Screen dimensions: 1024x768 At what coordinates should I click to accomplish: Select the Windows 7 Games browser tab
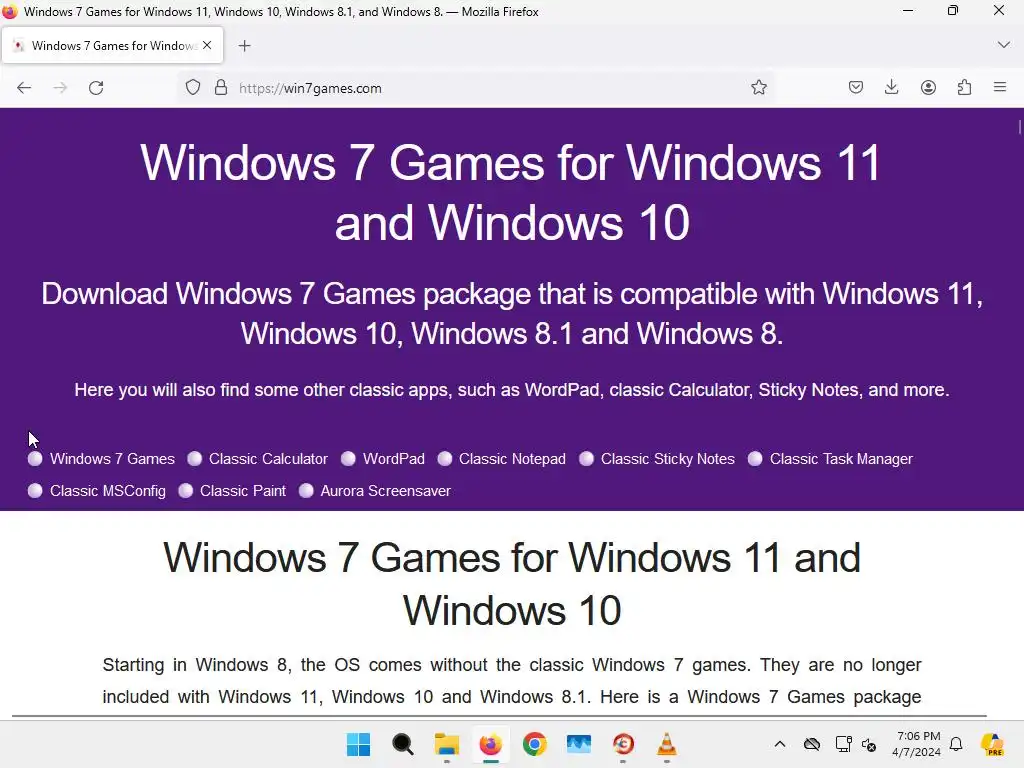point(112,46)
